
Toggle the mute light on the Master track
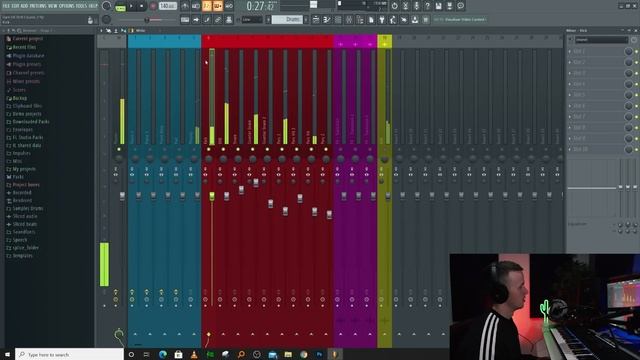tap(119, 149)
